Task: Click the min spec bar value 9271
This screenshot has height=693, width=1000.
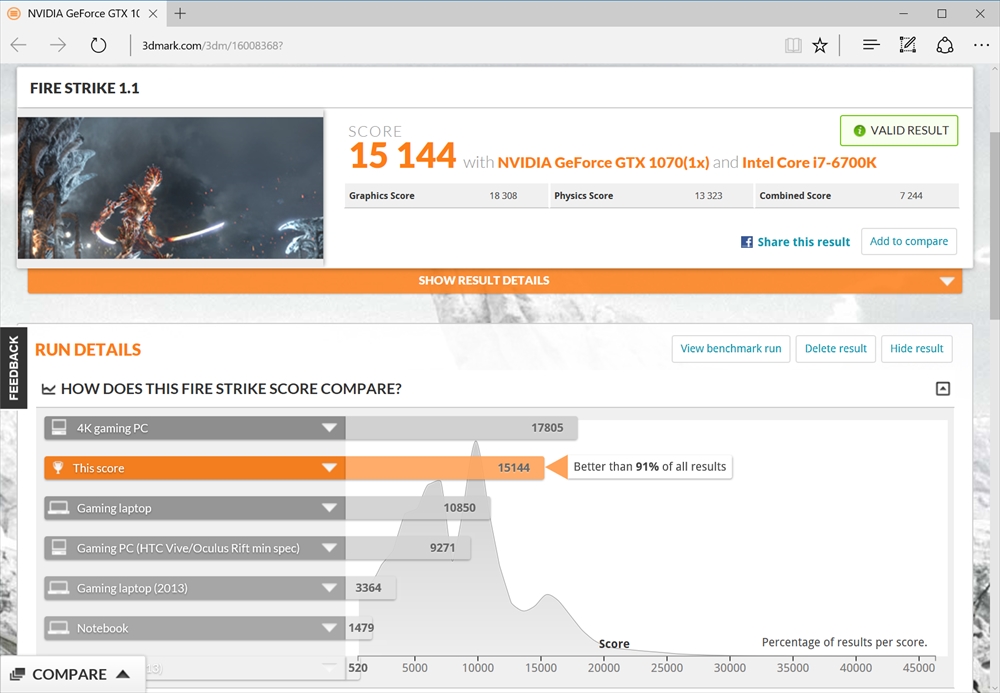Action: 443,548
